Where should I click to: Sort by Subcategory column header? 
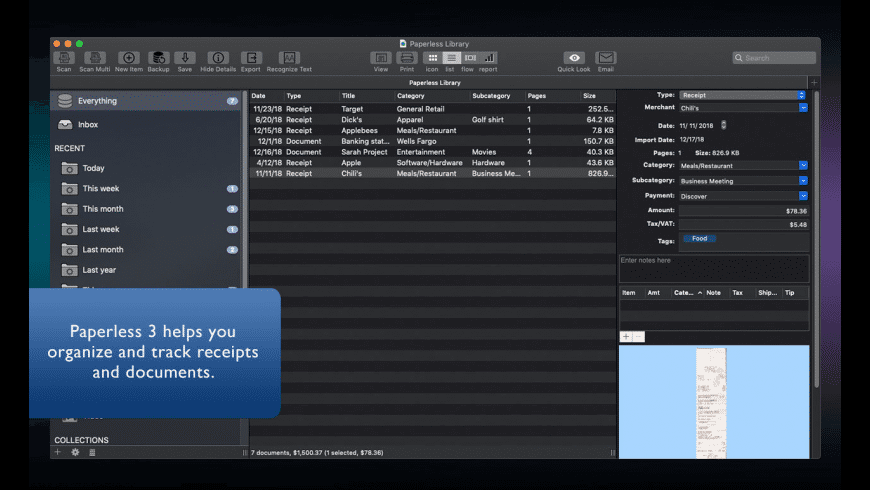pyautogui.click(x=497, y=96)
